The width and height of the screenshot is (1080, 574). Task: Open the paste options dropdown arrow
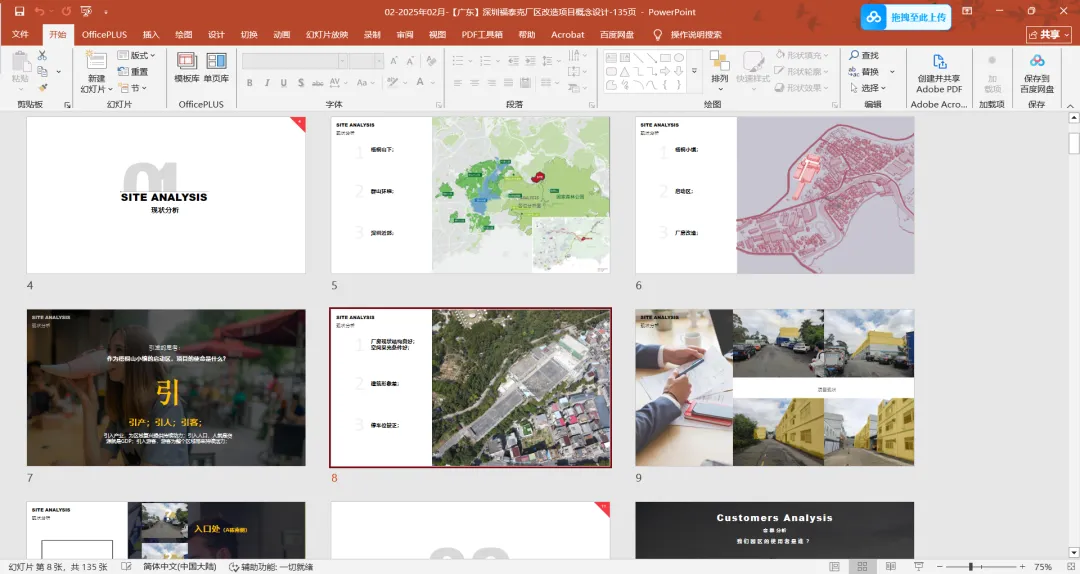20,89
